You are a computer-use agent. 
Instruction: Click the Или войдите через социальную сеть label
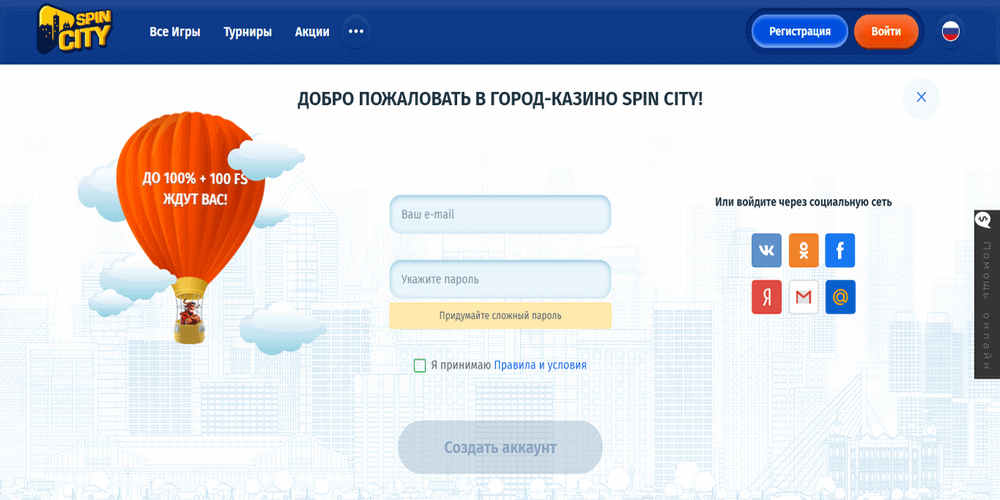[x=803, y=202]
